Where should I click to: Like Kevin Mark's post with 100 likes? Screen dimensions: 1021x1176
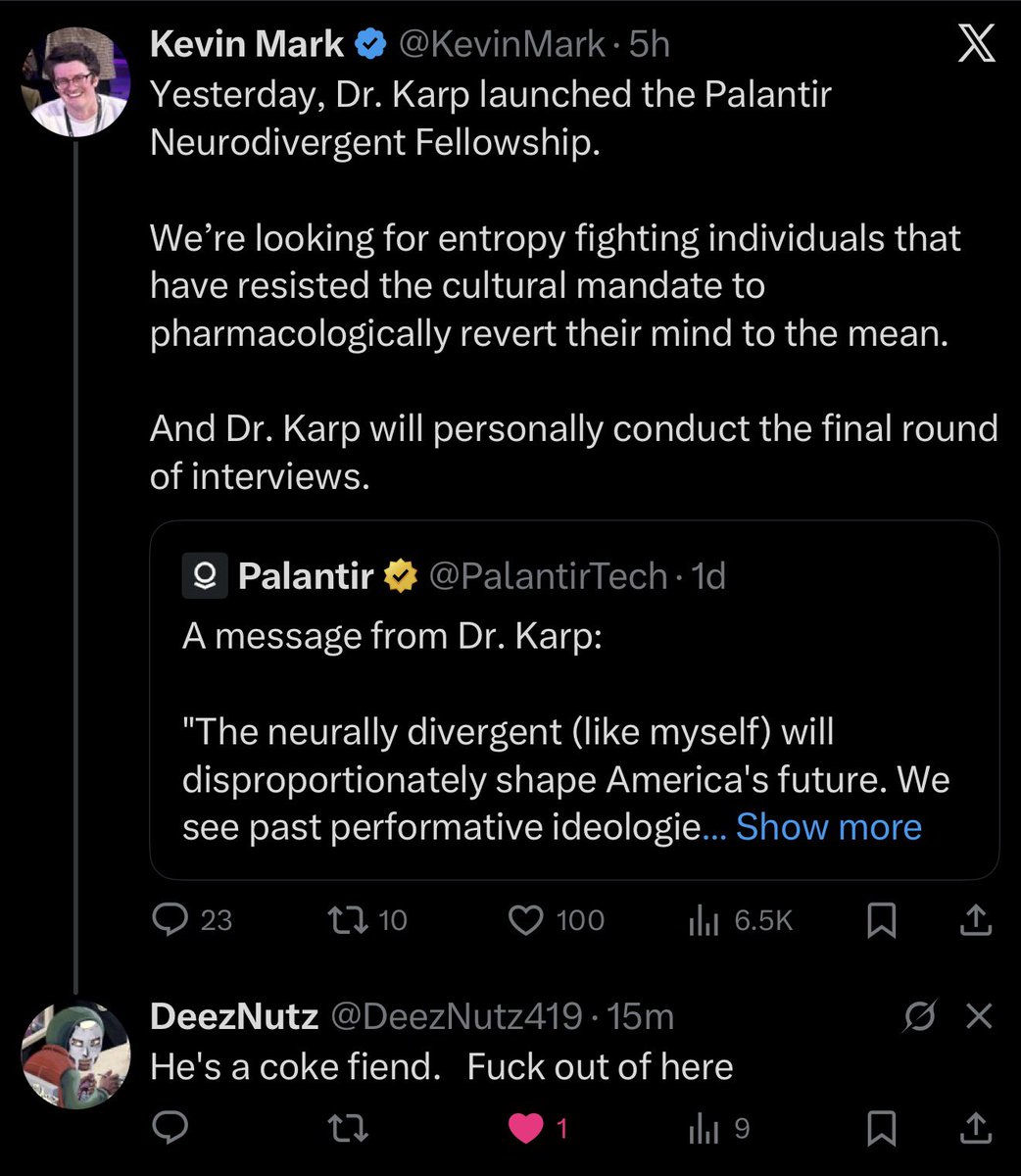point(527,919)
